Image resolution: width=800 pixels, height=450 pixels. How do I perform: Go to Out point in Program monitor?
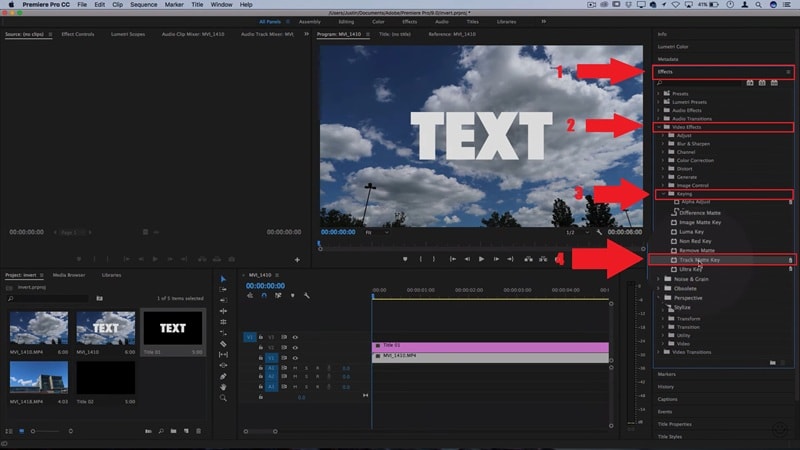[x=510, y=259]
